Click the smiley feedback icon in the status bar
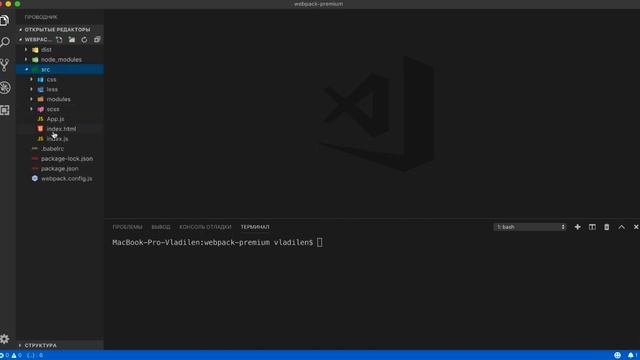Image resolution: width=640 pixels, height=360 pixels. point(618,355)
